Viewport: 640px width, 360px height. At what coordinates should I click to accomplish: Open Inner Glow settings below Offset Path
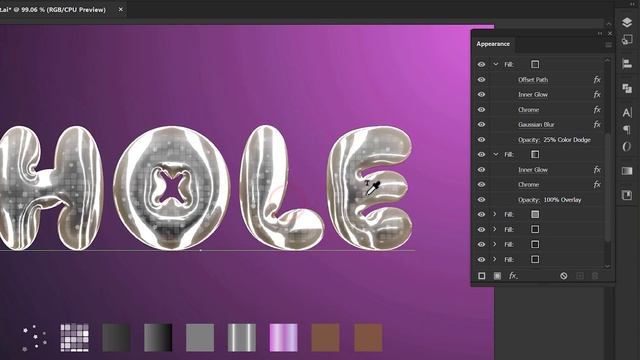click(x=533, y=95)
